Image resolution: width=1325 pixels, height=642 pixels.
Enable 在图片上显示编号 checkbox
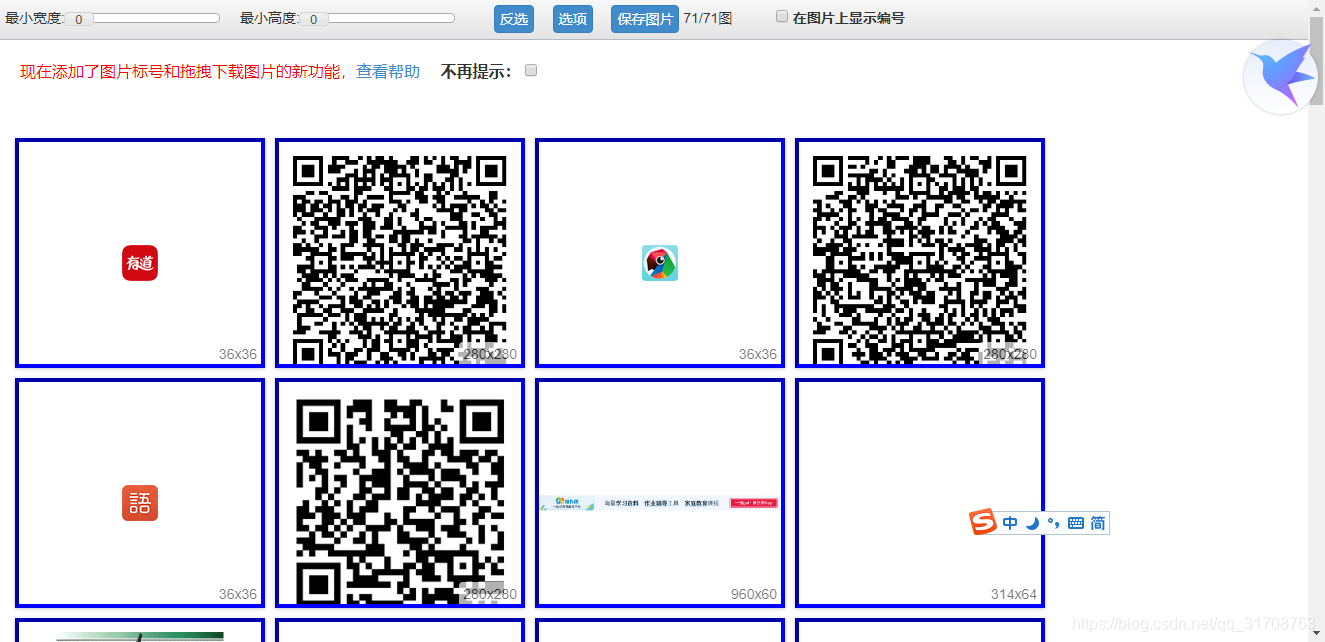(782, 16)
